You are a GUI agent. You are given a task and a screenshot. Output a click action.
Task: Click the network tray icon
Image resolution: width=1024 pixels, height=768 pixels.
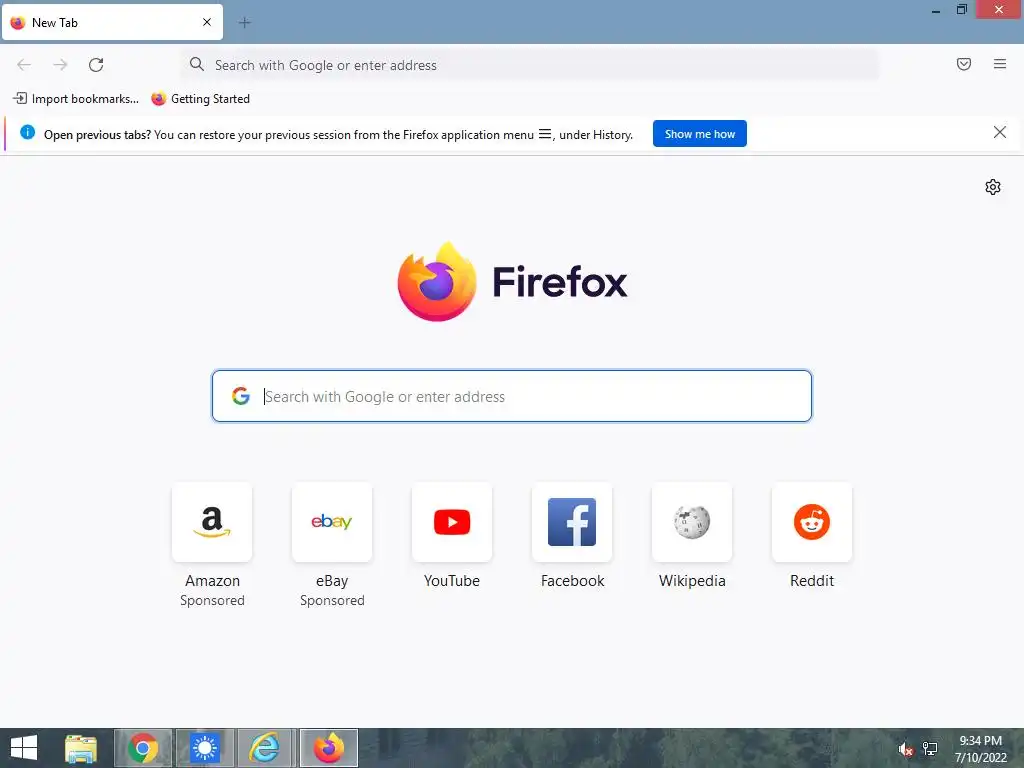tap(929, 749)
